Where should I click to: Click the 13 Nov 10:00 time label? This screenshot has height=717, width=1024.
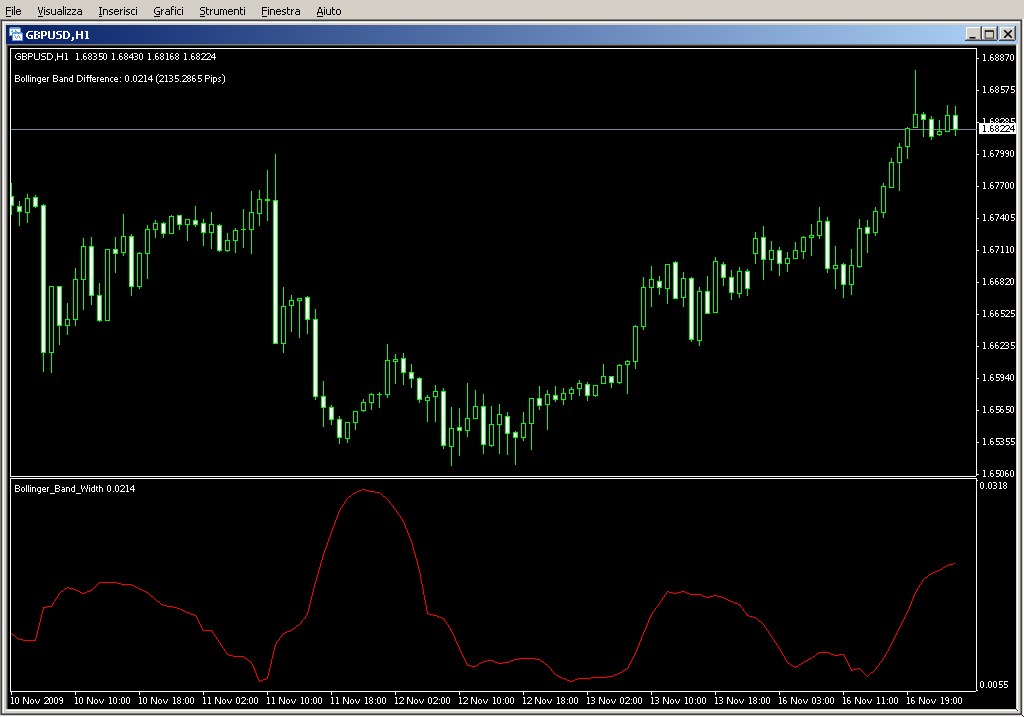[x=678, y=701]
